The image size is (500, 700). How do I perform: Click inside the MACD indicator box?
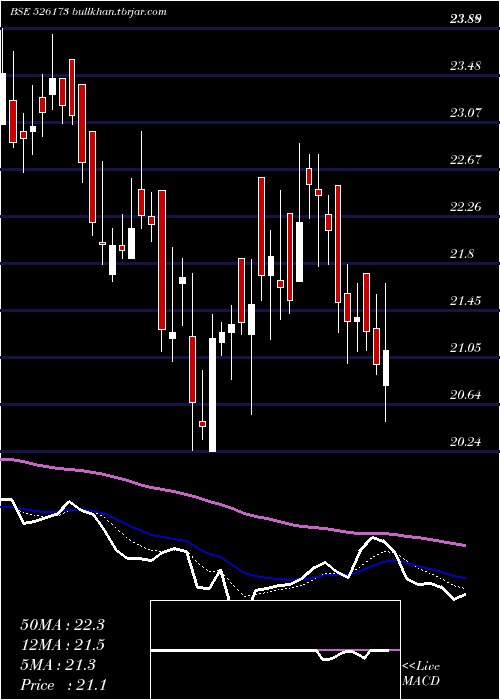click(275, 650)
